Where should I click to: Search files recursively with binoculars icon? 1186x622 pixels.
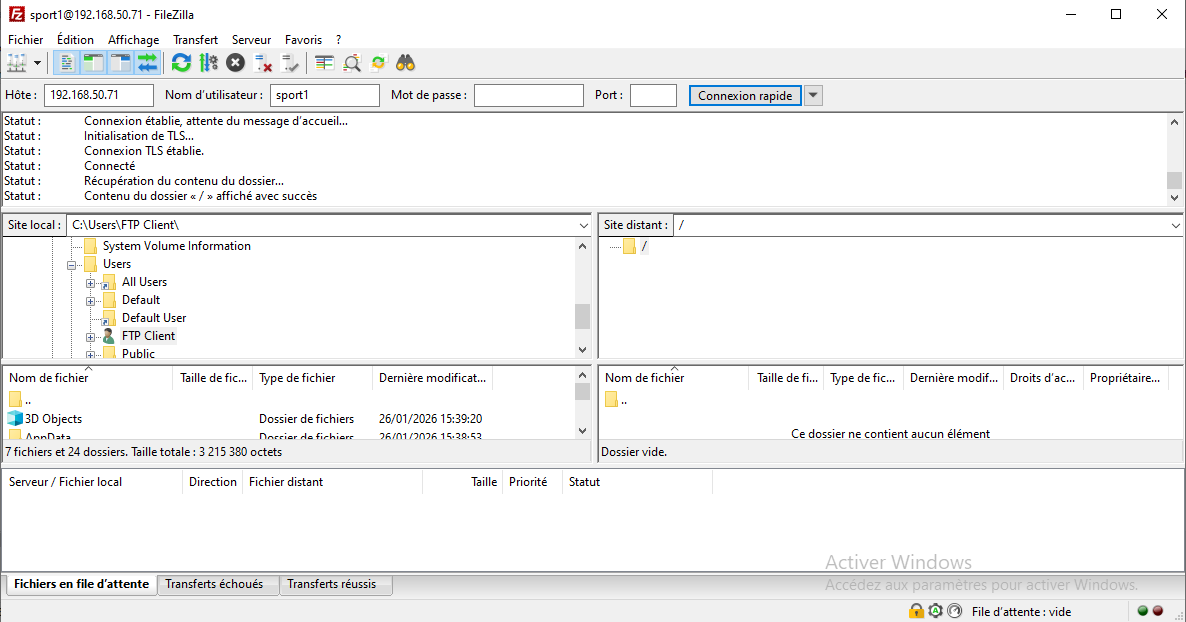tap(406, 64)
